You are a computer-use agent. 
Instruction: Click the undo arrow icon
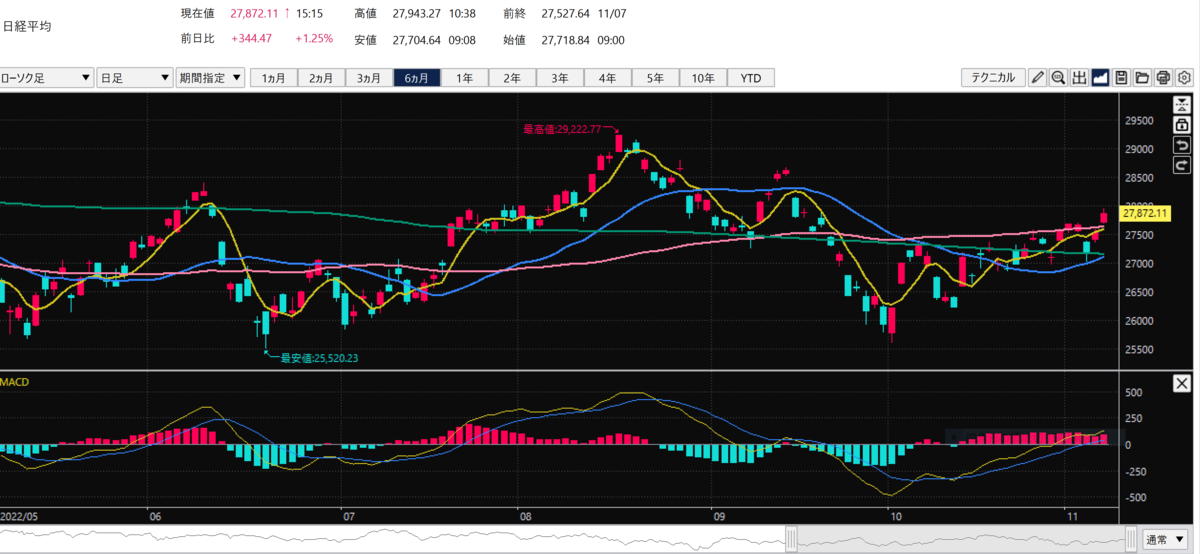(1182, 145)
